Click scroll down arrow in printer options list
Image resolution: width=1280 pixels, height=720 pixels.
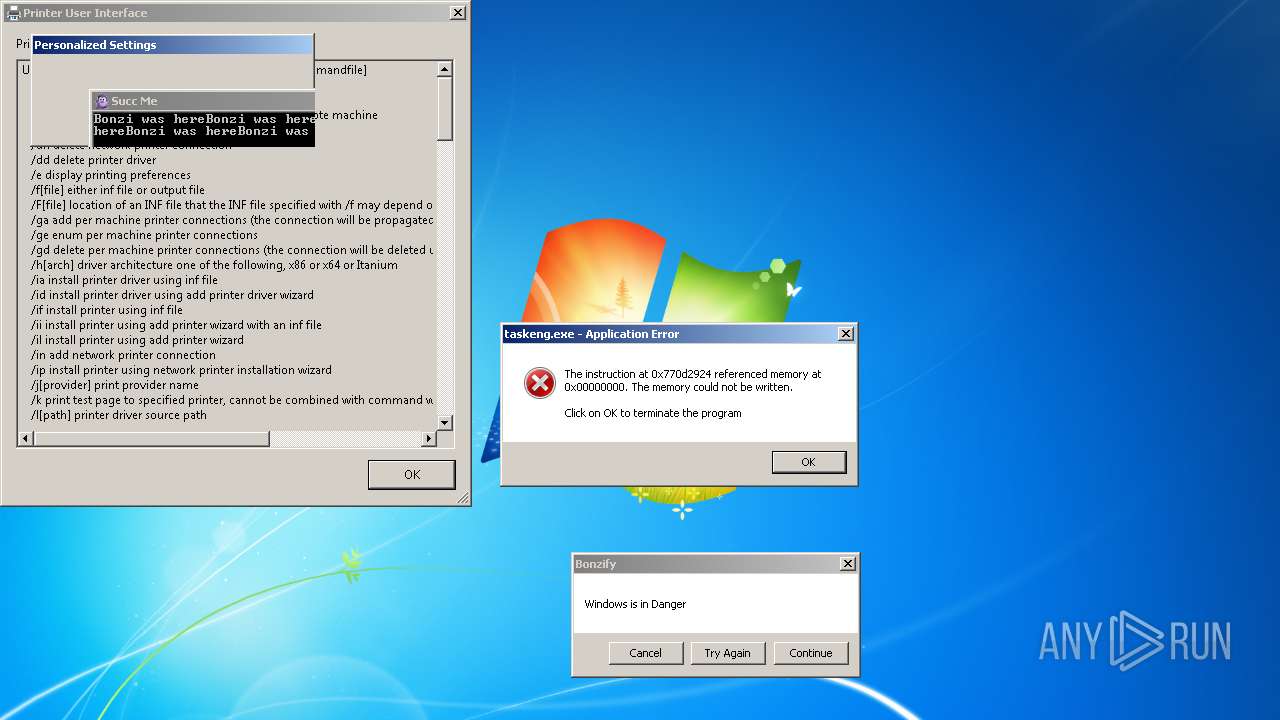tap(445, 422)
